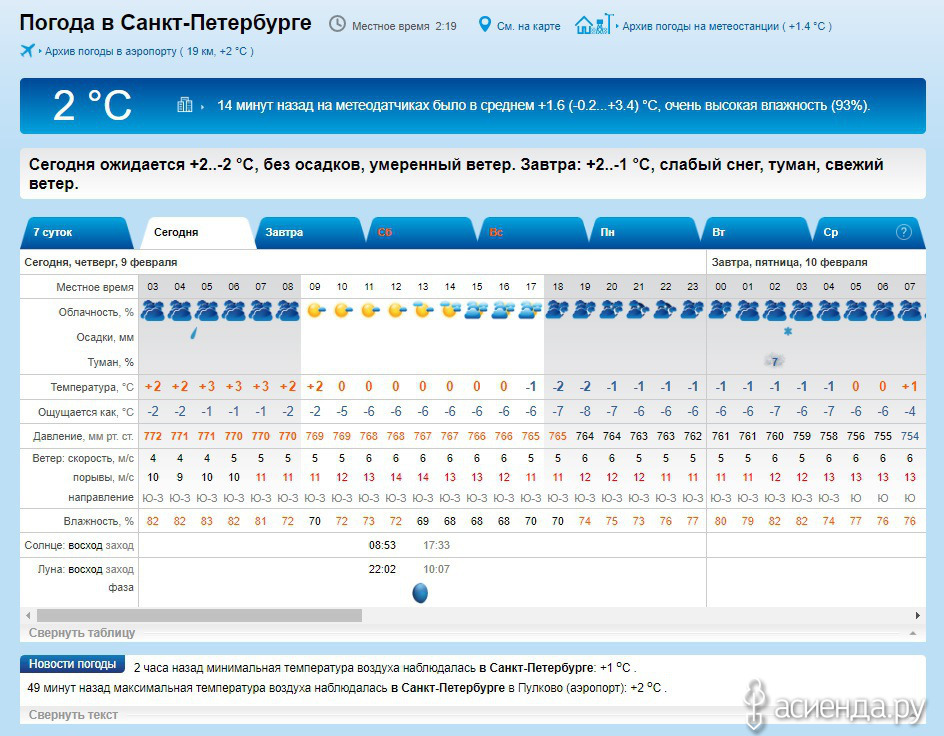This screenshot has width=944, height=736.
Task: Click the Давление, мм рт. ст. row label
Action: click(83, 436)
